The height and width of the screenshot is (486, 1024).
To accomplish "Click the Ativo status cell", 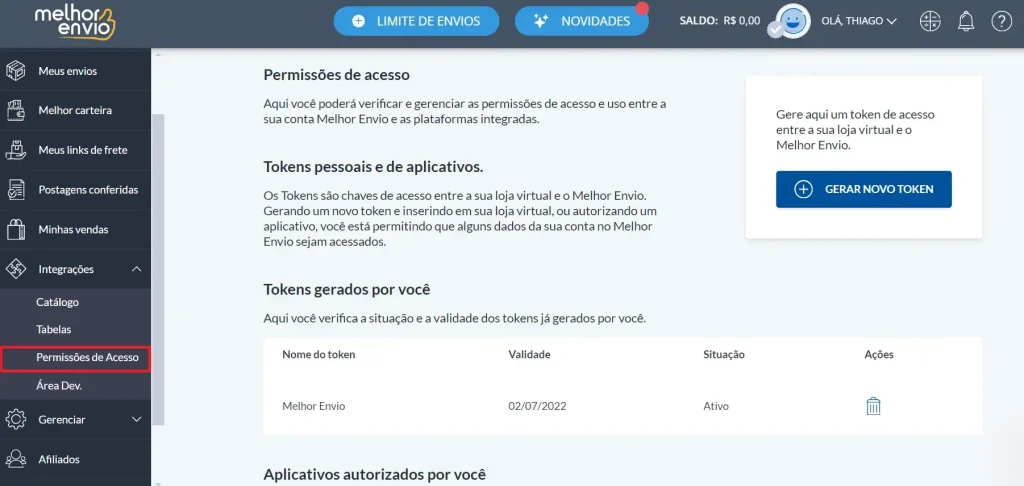I will coord(716,406).
